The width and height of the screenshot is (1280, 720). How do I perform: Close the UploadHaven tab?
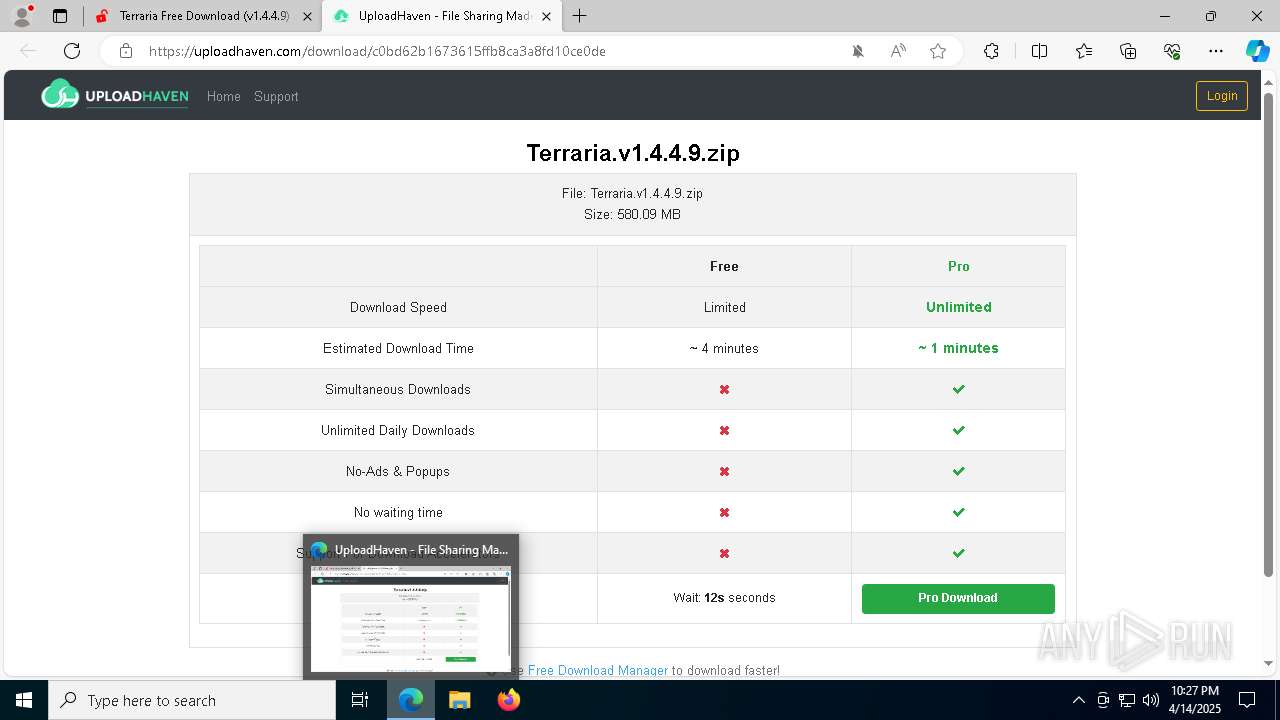click(548, 16)
